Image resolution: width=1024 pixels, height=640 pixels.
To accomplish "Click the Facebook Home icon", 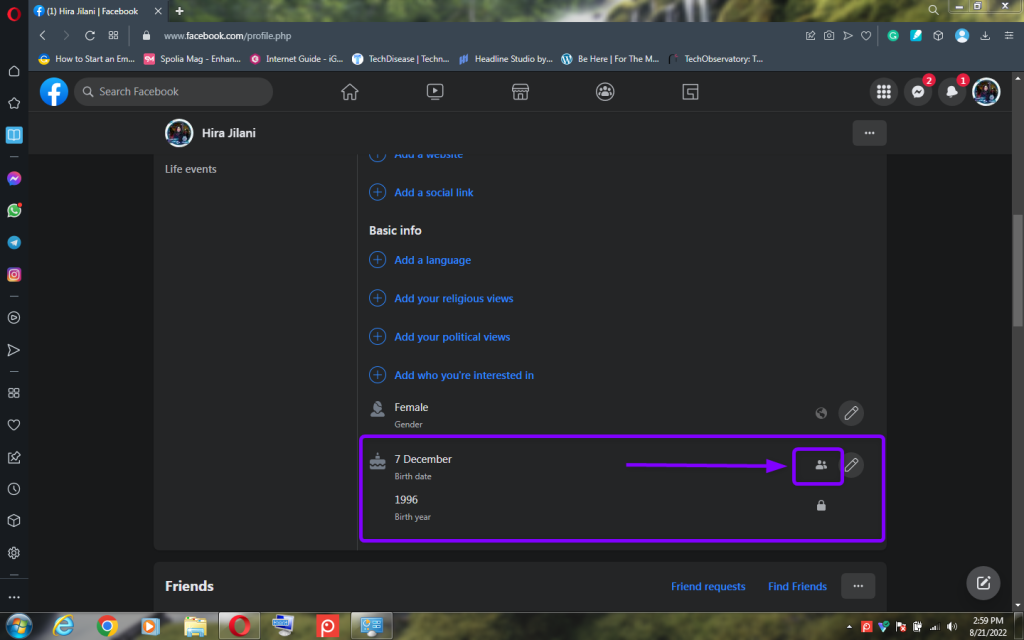I will click(349, 92).
